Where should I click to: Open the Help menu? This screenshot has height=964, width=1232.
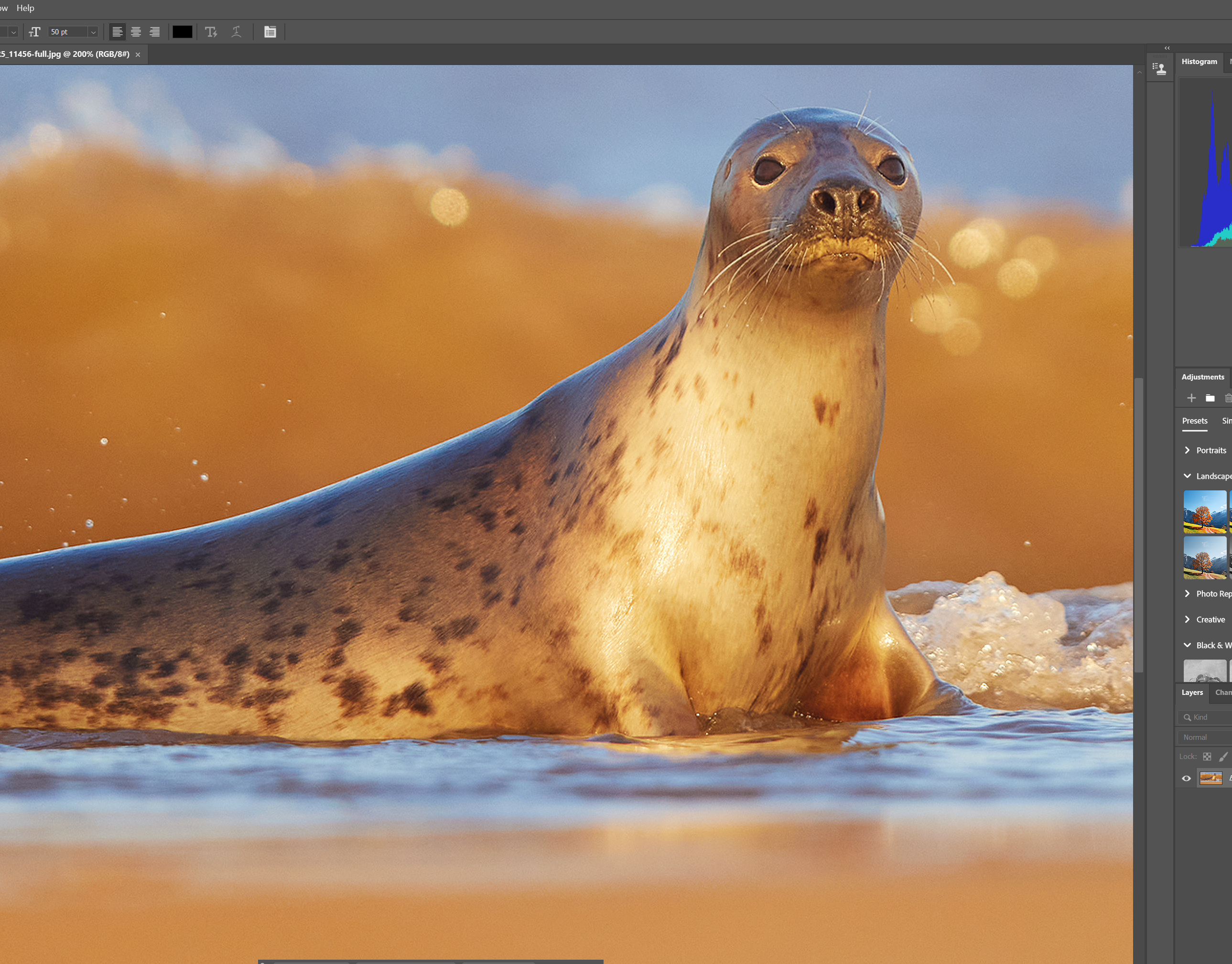[25, 8]
